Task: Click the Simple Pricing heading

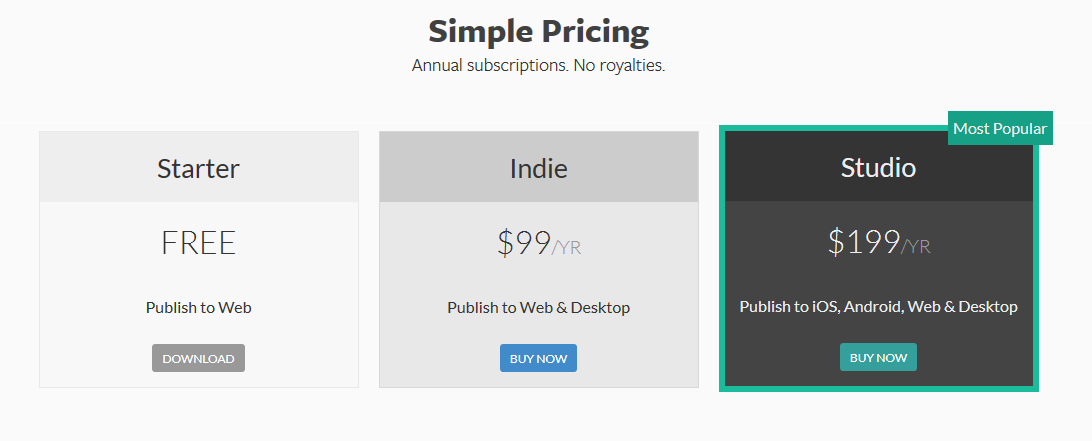Action: 538,31
